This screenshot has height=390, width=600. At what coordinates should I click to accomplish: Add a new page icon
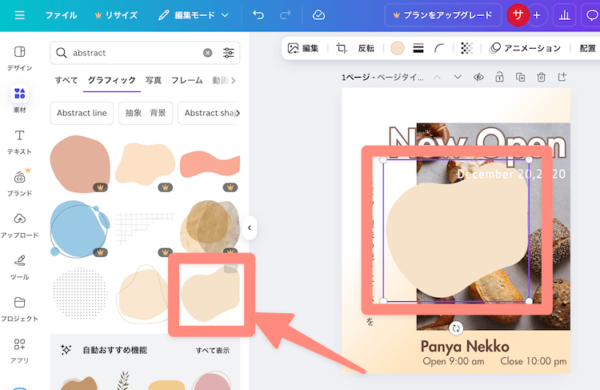point(562,77)
